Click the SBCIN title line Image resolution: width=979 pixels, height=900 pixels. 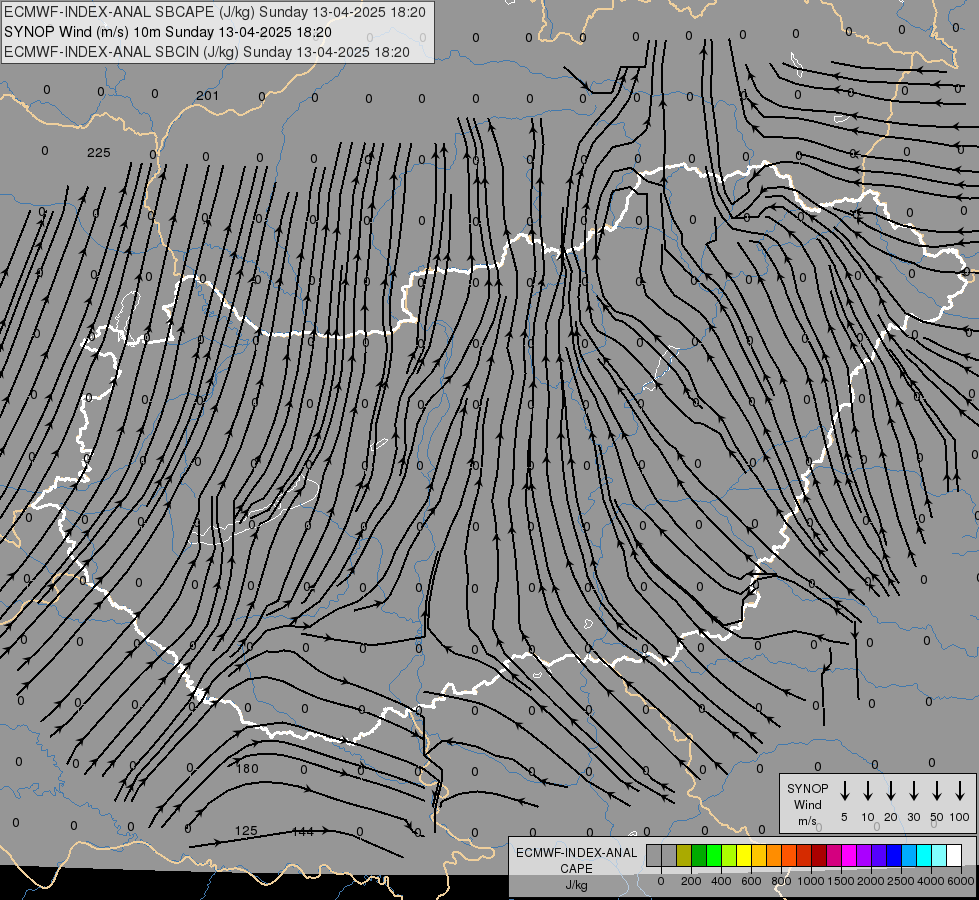(x=207, y=52)
